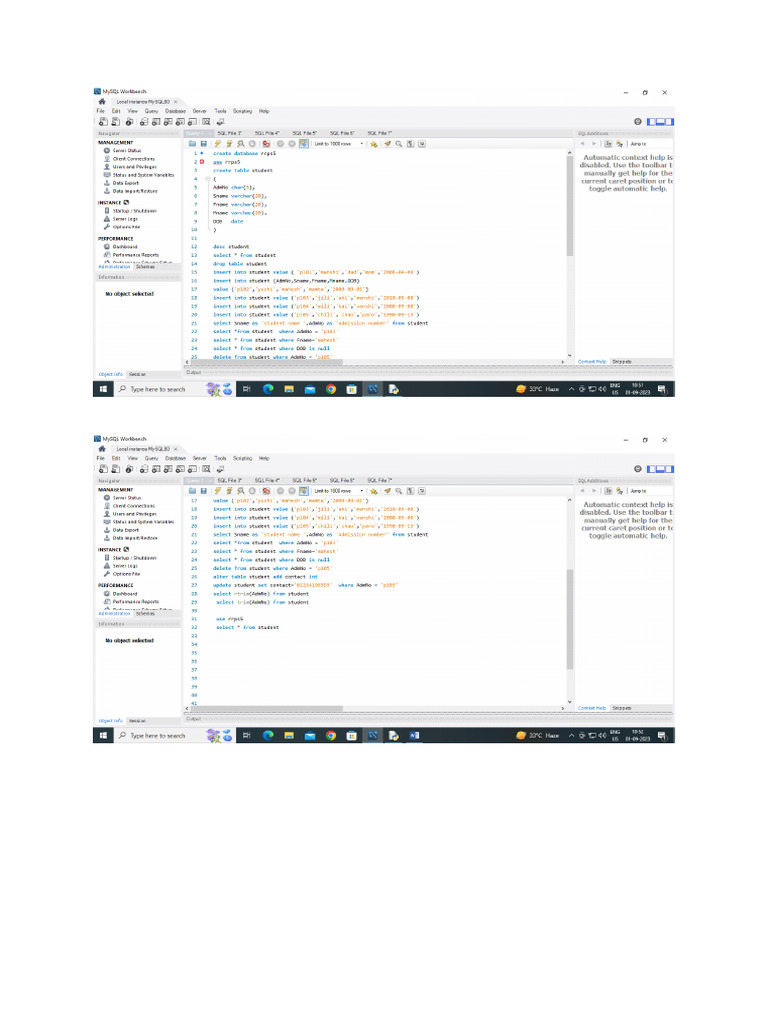Open Chrome from the upper screenshot's taskbar
The height and width of the screenshot is (1024, 768).
tap(330, 389)
